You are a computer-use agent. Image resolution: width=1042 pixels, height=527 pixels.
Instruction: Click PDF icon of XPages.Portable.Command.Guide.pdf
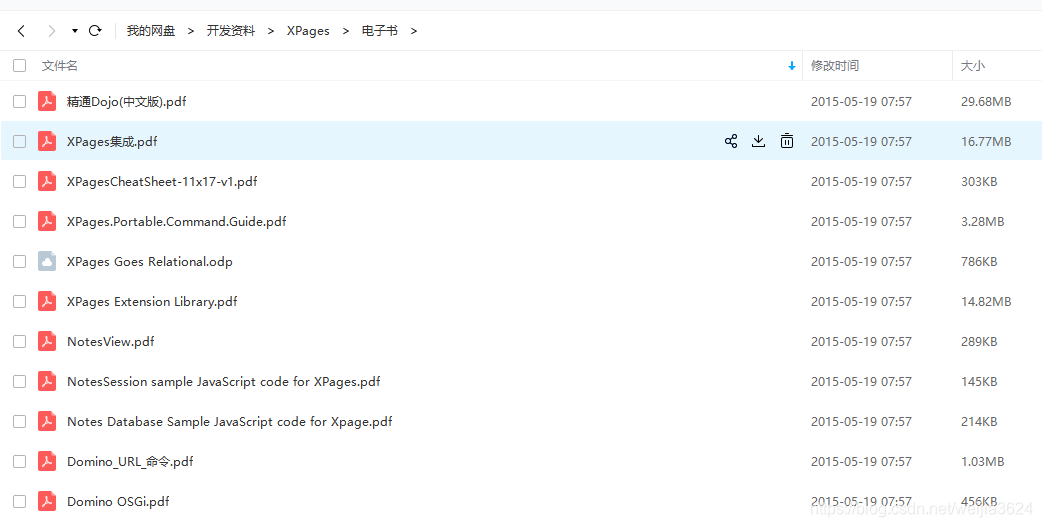pos(47,221)
